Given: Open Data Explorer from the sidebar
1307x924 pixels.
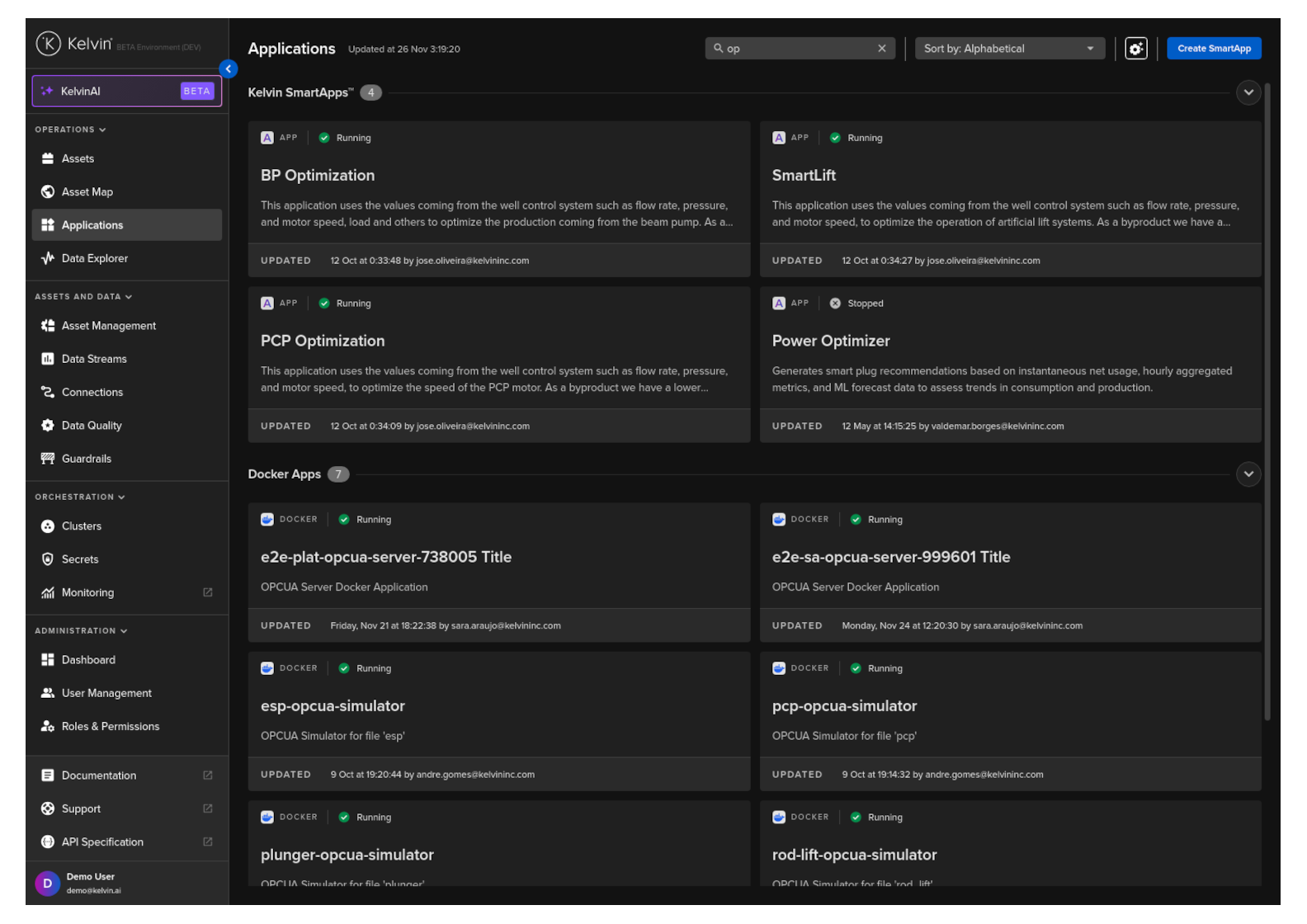Looking at the screenshot, I should 94,258.
